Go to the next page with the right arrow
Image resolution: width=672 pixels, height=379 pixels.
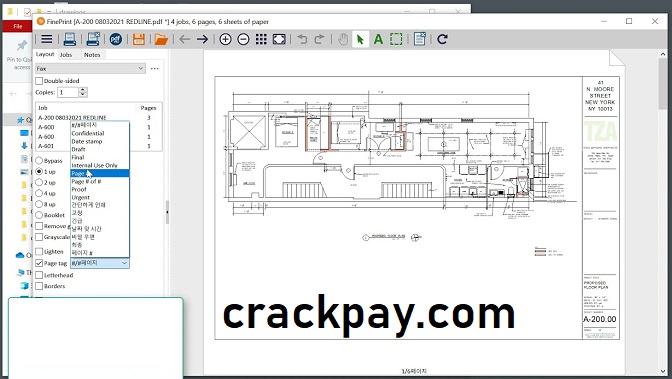point(202,39)
